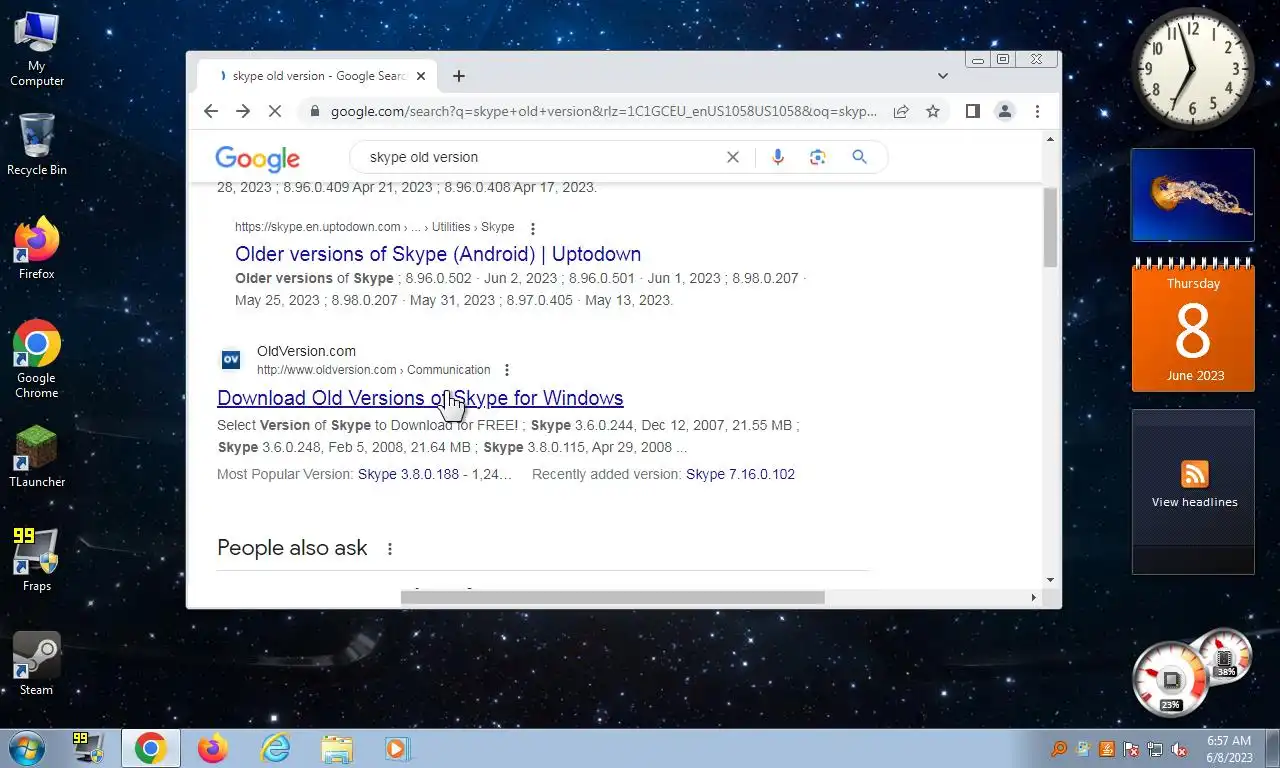This screenshot has width=1280, height=768.
Task: Clear the Google search box text
Action: [732, 157]
